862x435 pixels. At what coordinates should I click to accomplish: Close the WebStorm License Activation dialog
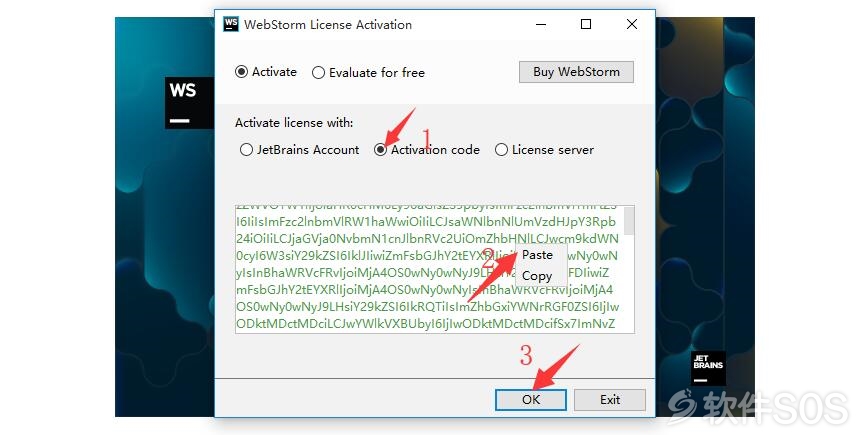pos(632,24)
